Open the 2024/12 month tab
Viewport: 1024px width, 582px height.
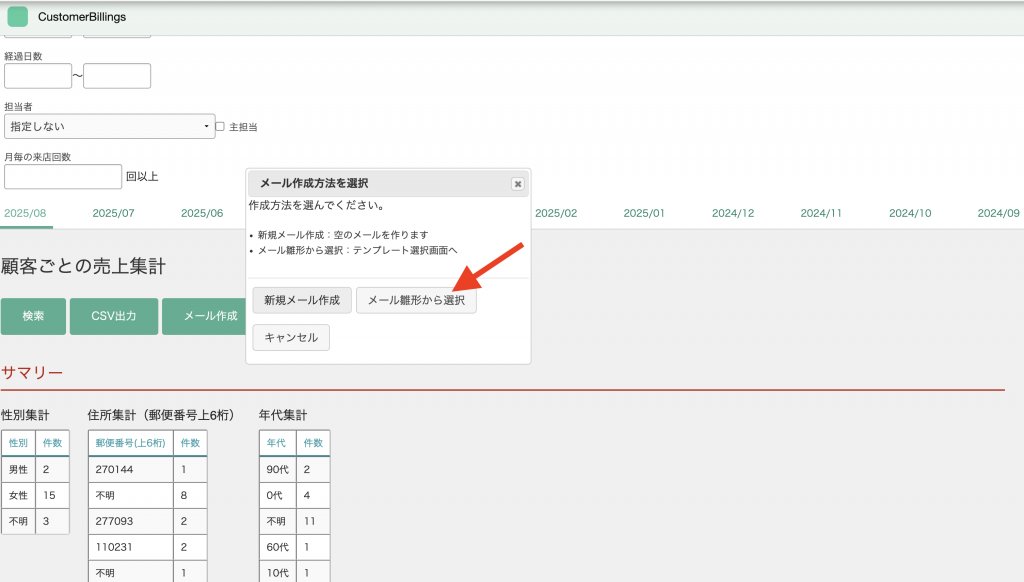[x=733, y=213]
